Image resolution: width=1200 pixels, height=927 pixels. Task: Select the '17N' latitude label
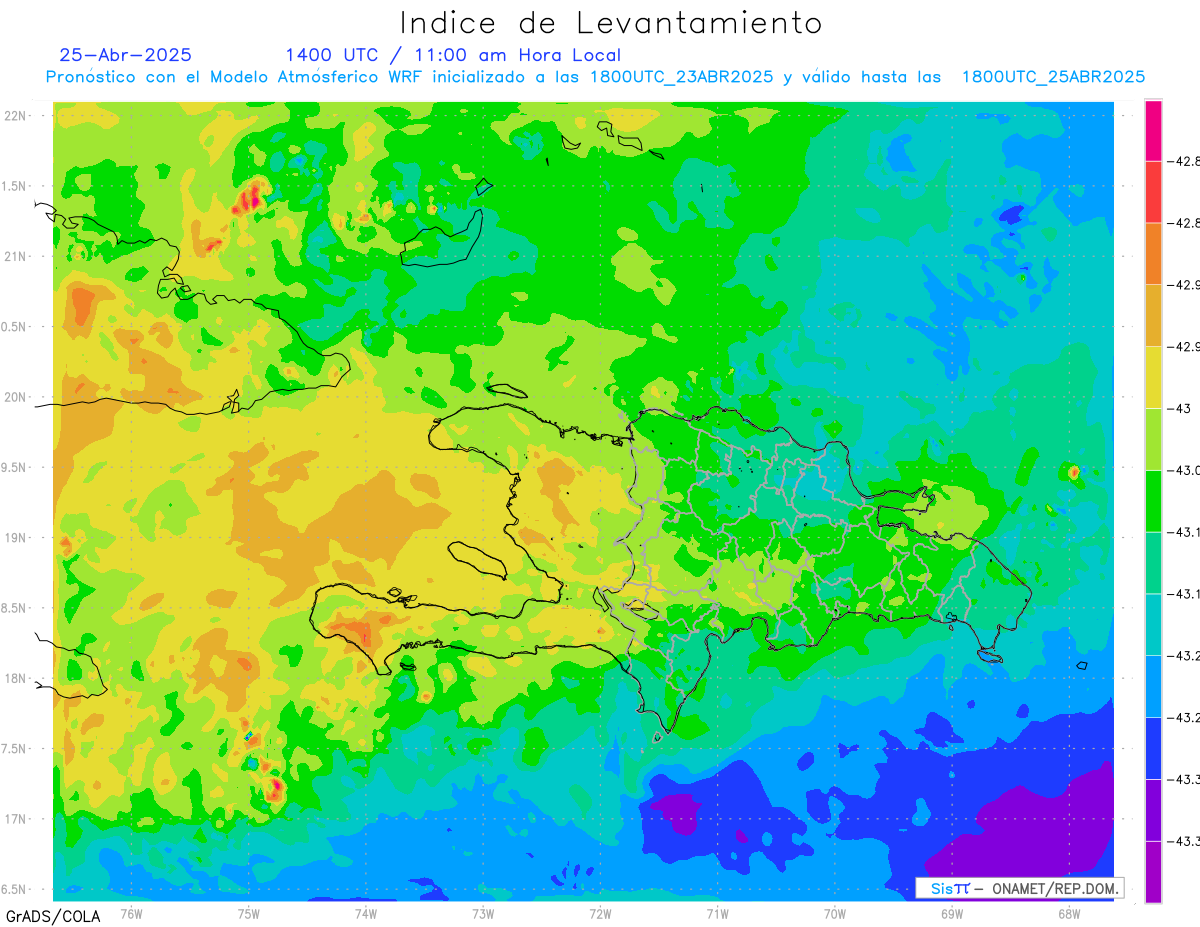click(16, 819)
